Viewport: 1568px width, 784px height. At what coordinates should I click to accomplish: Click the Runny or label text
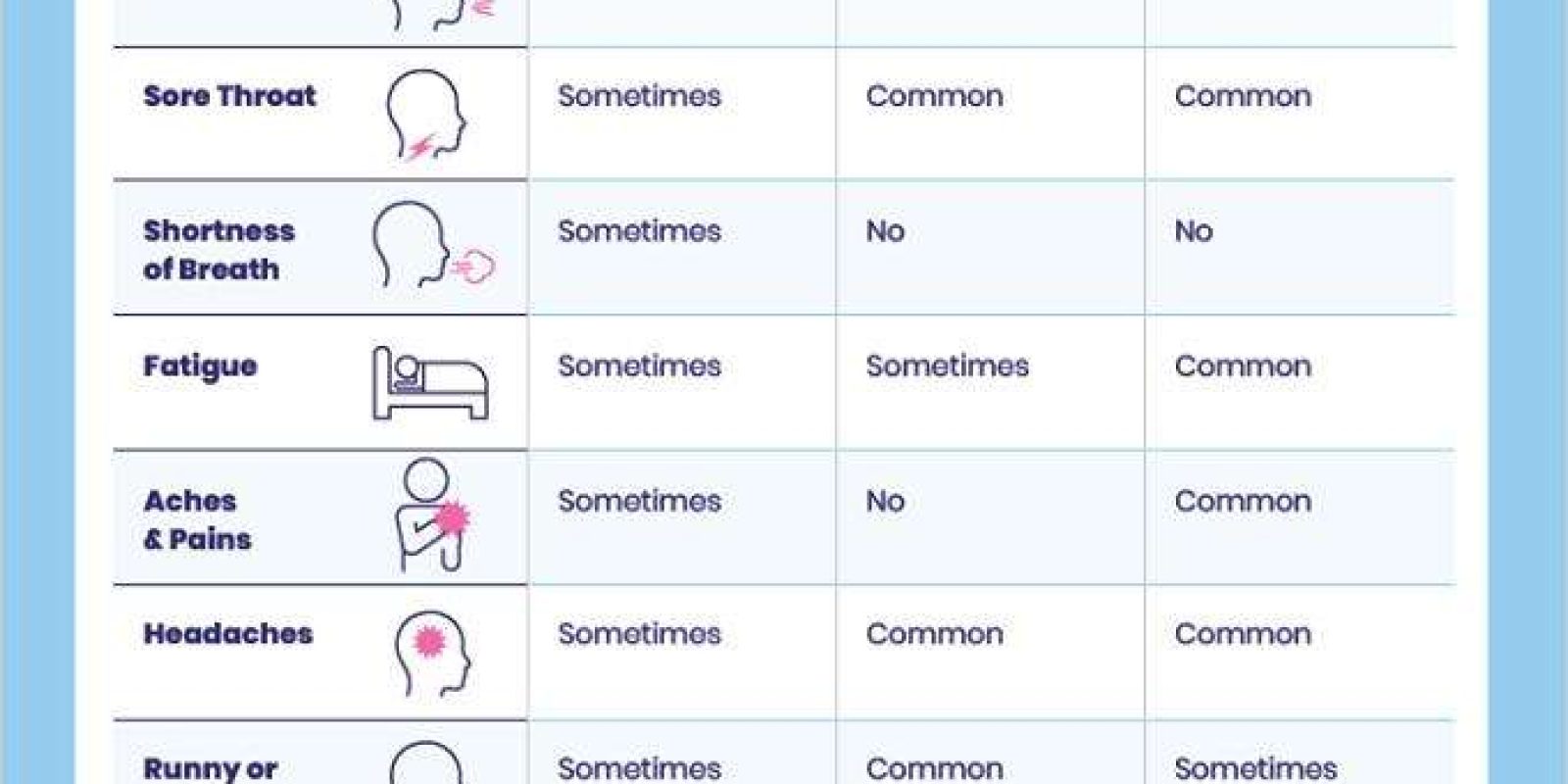(210, 769)
